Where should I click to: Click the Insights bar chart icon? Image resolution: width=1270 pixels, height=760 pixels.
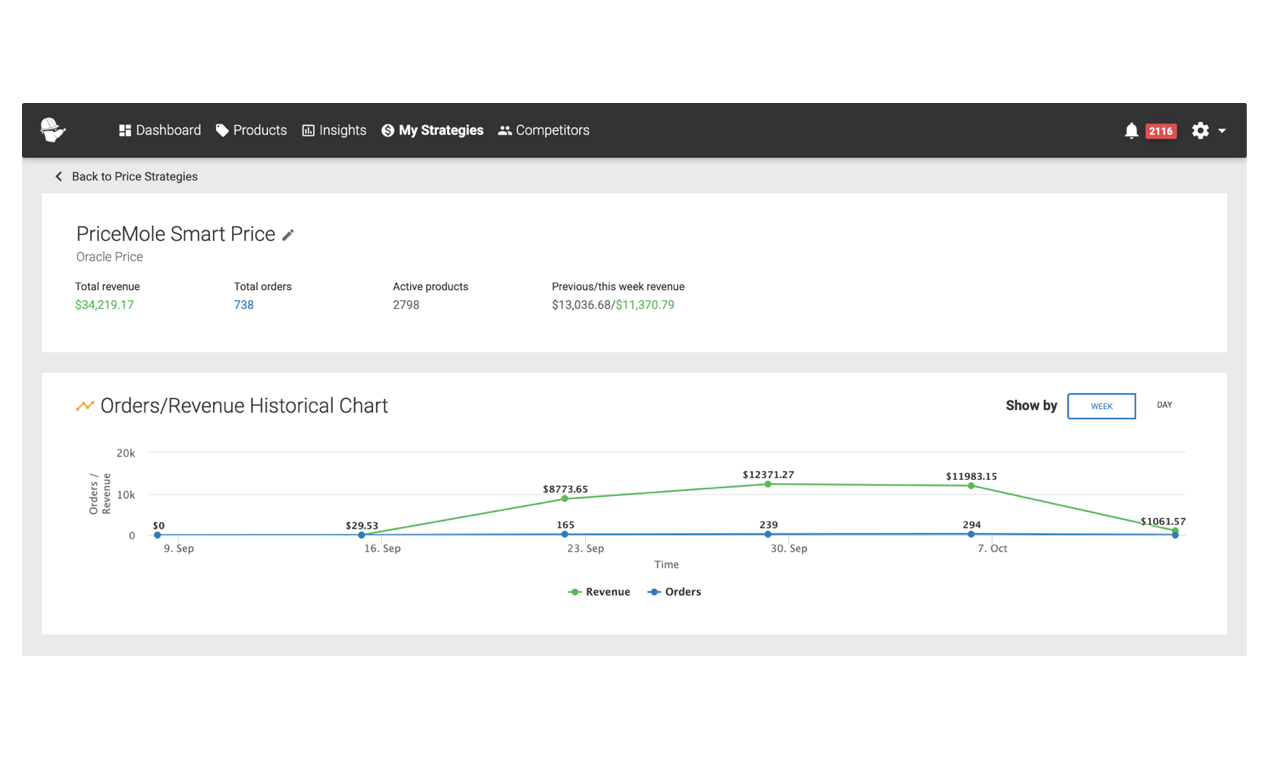click(308, 131)
